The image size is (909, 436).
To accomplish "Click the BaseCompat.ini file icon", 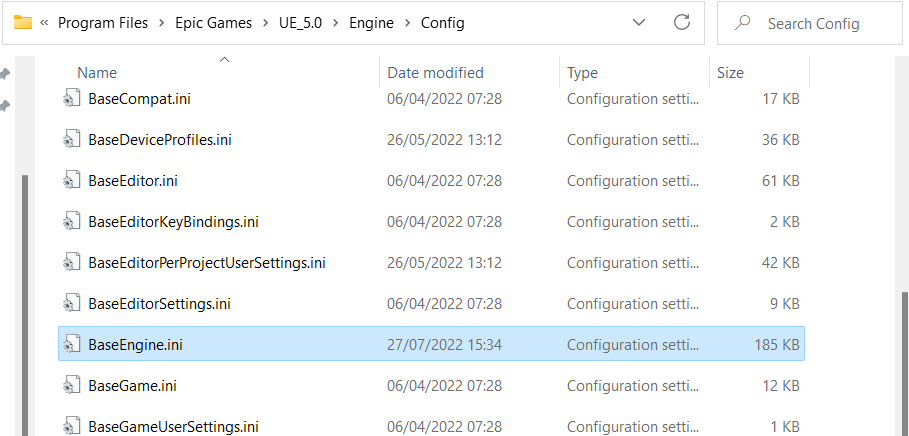I will click(71, 99).
